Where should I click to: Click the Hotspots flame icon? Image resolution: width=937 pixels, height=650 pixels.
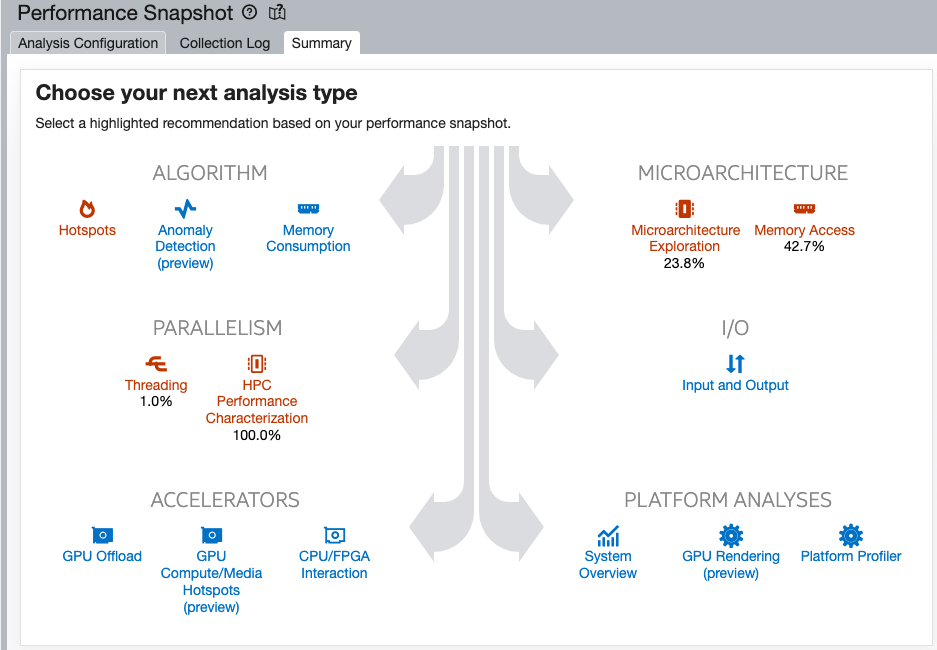click(x=87, y=209)
